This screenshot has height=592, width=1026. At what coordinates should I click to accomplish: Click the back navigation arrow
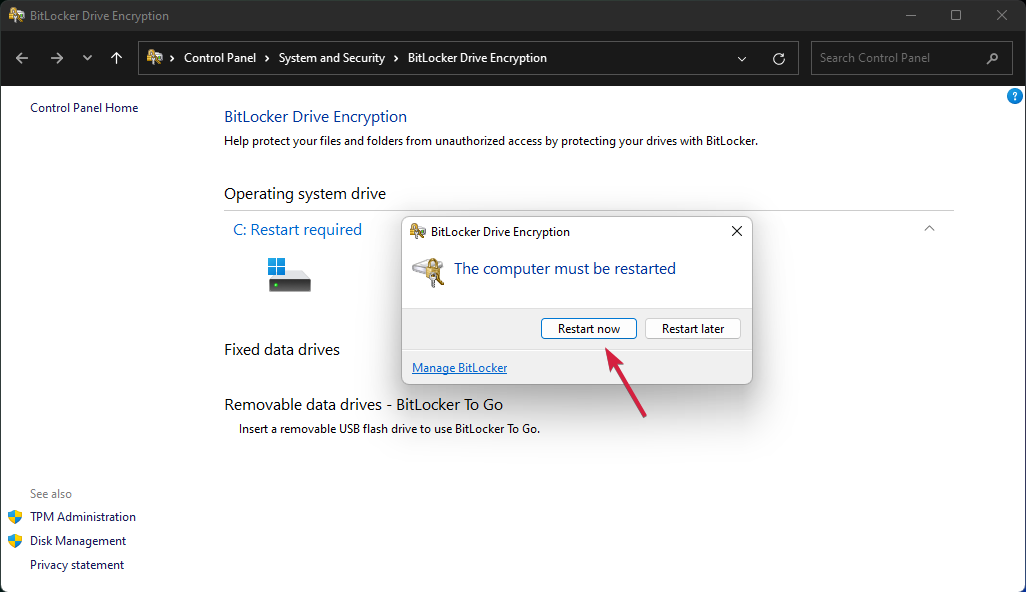click(x=22, y=58)
